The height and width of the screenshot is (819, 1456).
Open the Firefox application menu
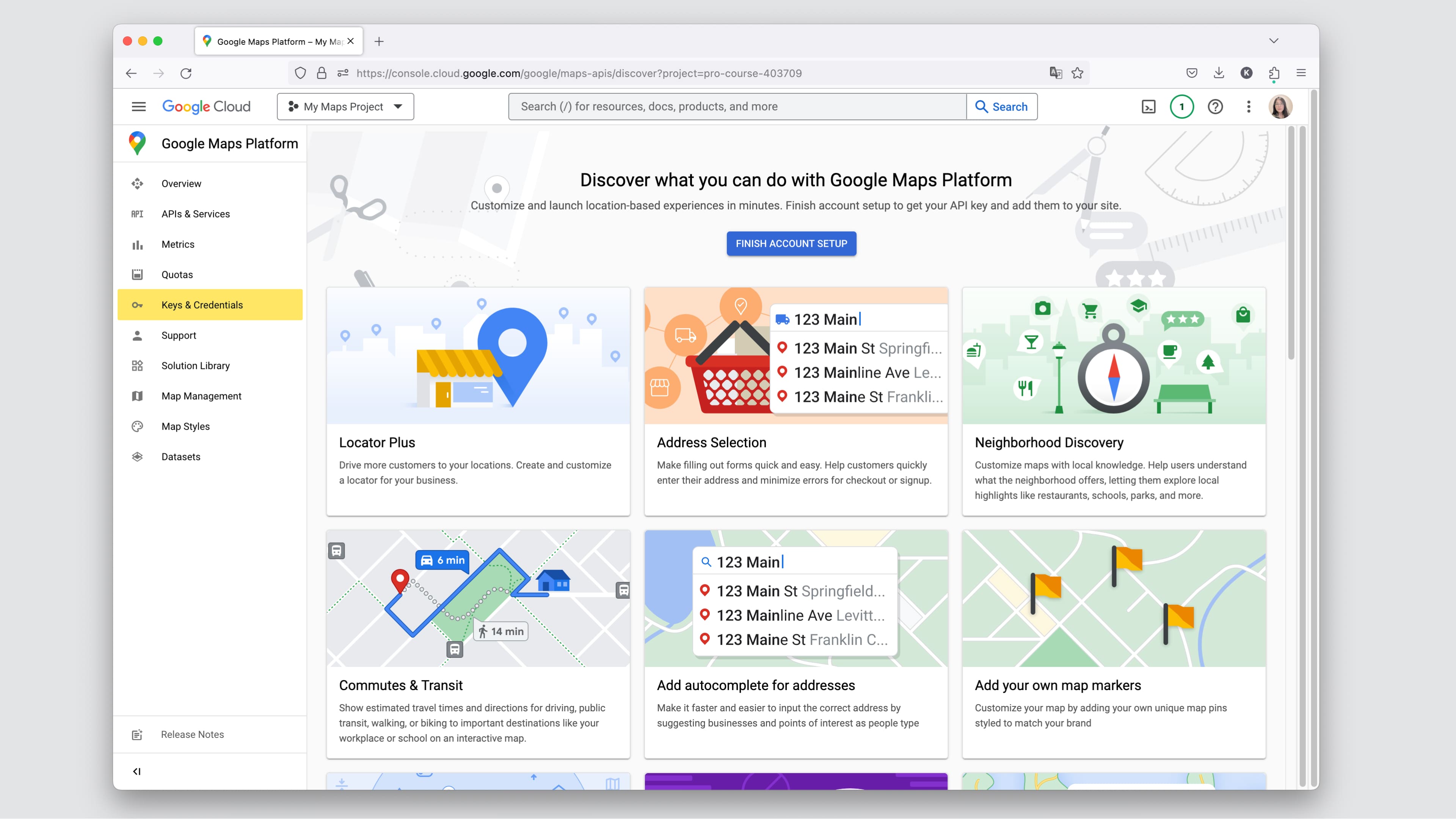[x=1301, y=73]
